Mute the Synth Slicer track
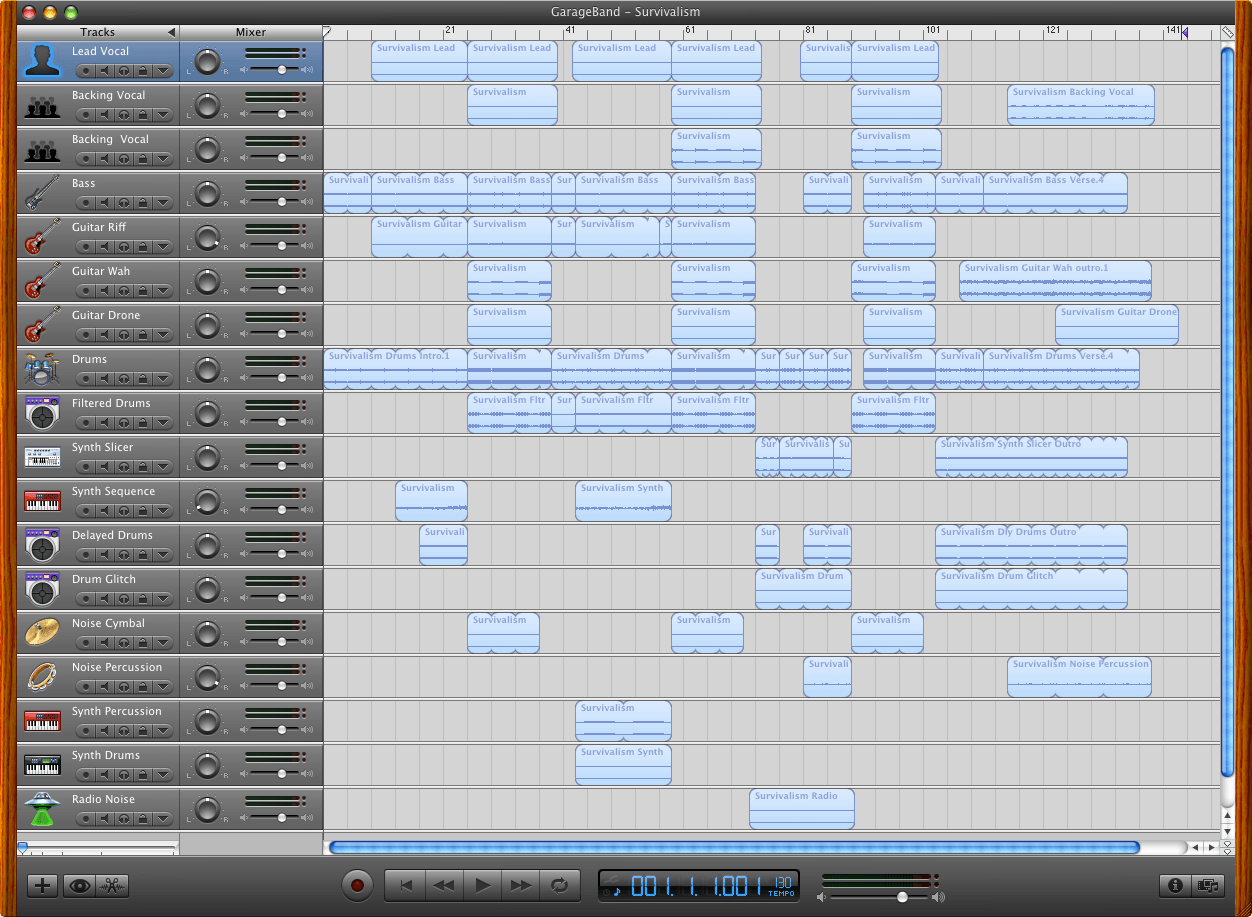The image size is (1252, 917). coord(104,467)
